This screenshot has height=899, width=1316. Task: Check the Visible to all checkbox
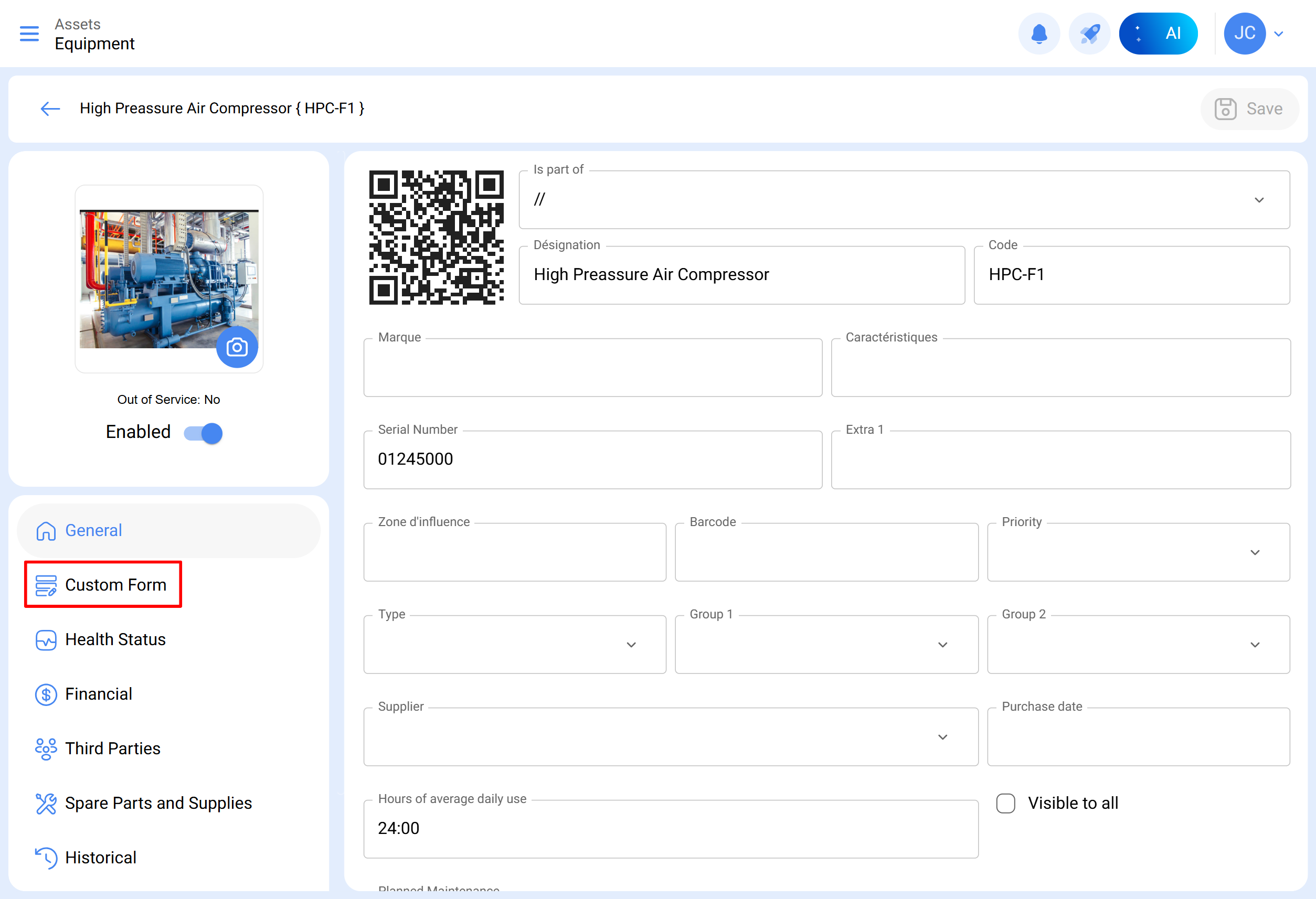click(1005, 803)
